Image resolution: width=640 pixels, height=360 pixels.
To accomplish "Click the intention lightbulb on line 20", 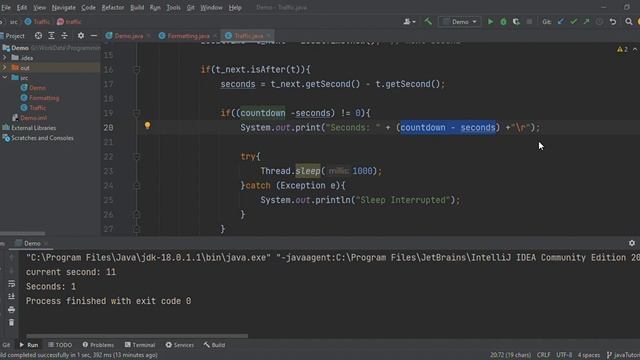I will 147,126.
